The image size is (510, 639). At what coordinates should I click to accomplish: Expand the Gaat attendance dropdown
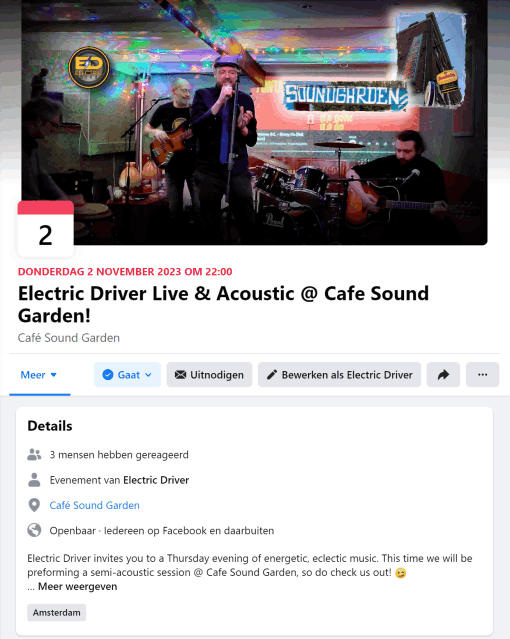[x=127, y=375]
